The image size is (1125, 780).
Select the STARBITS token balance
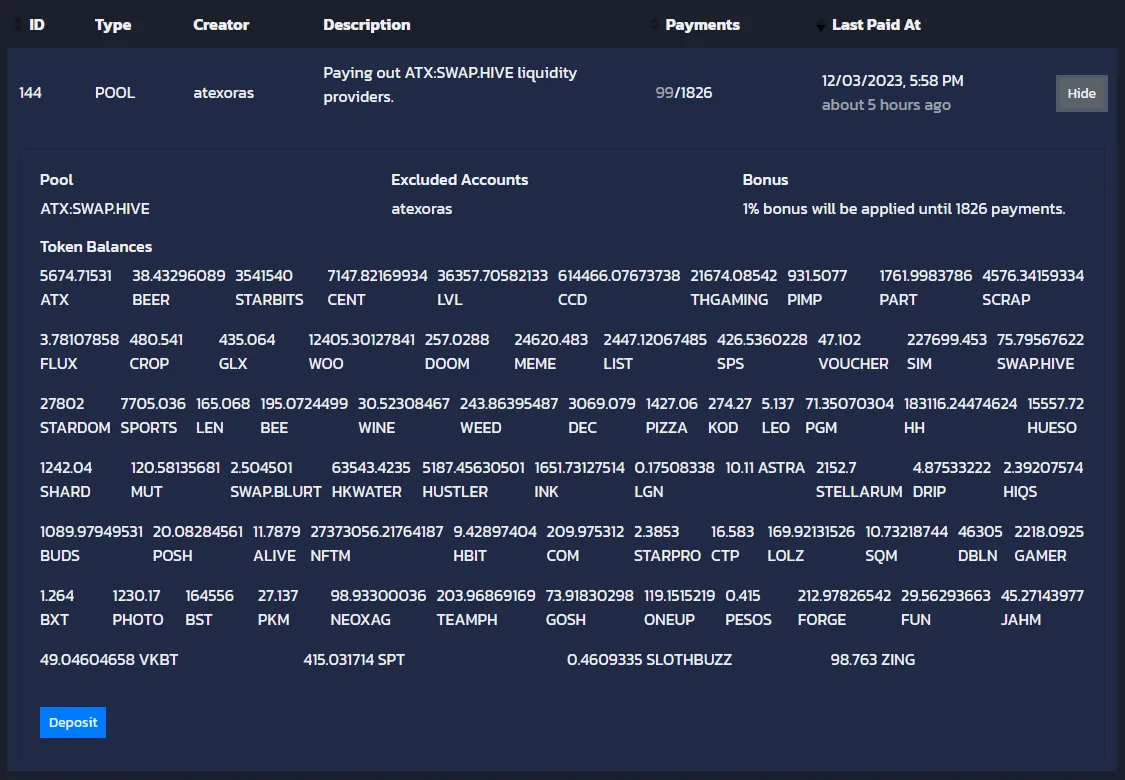[265, 287]
